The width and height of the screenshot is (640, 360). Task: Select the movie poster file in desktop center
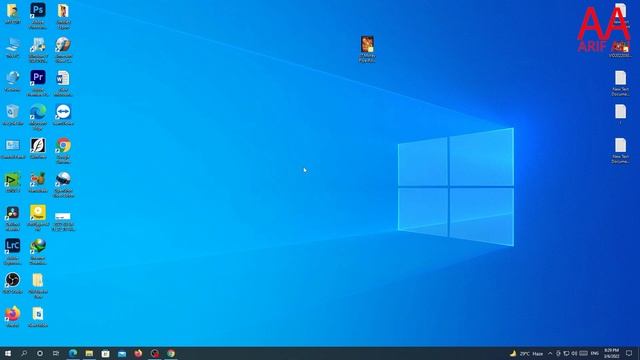[367, 49]
